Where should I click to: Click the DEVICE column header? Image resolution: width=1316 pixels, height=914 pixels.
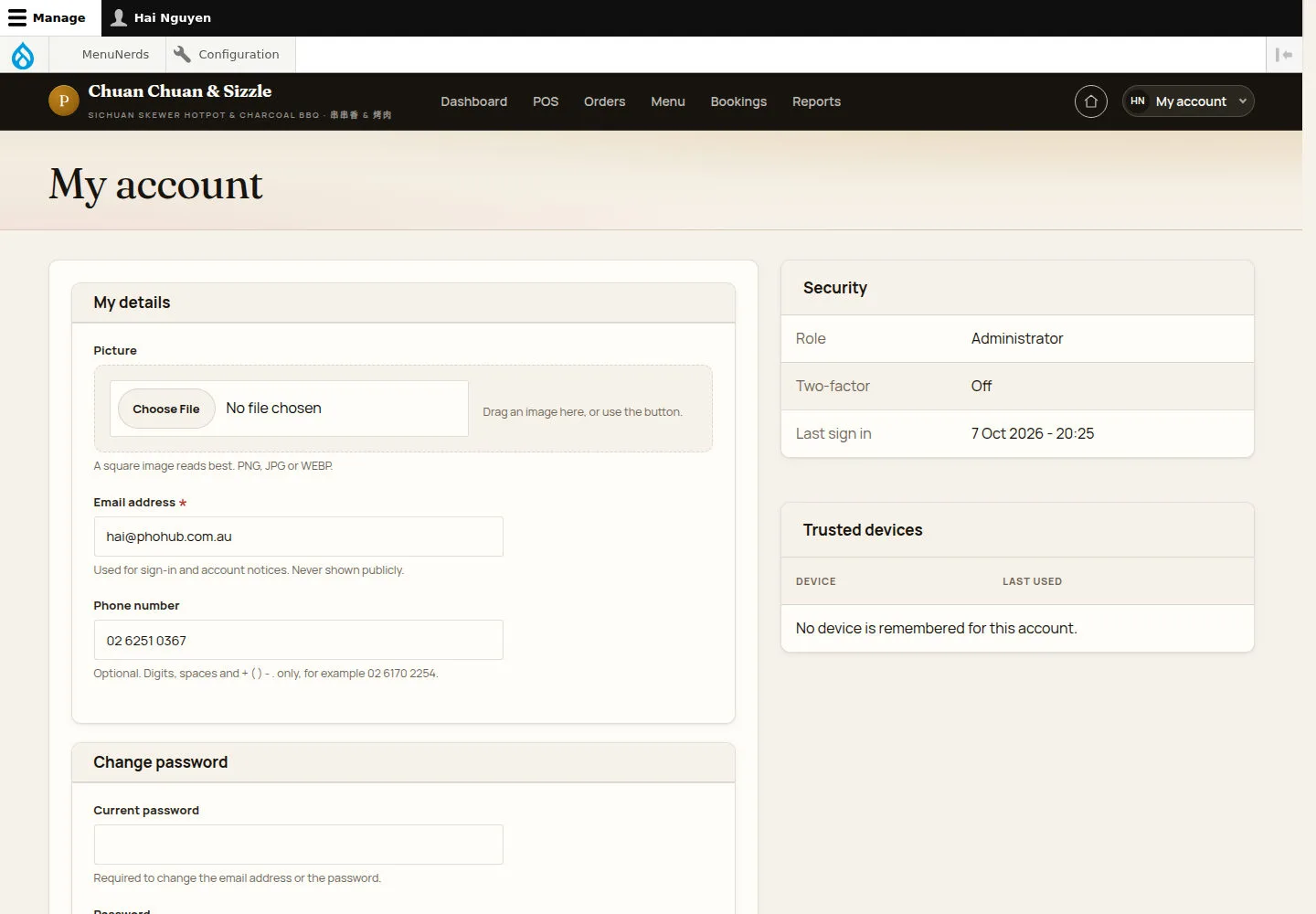pyautogui.click(x=816, y=581)
